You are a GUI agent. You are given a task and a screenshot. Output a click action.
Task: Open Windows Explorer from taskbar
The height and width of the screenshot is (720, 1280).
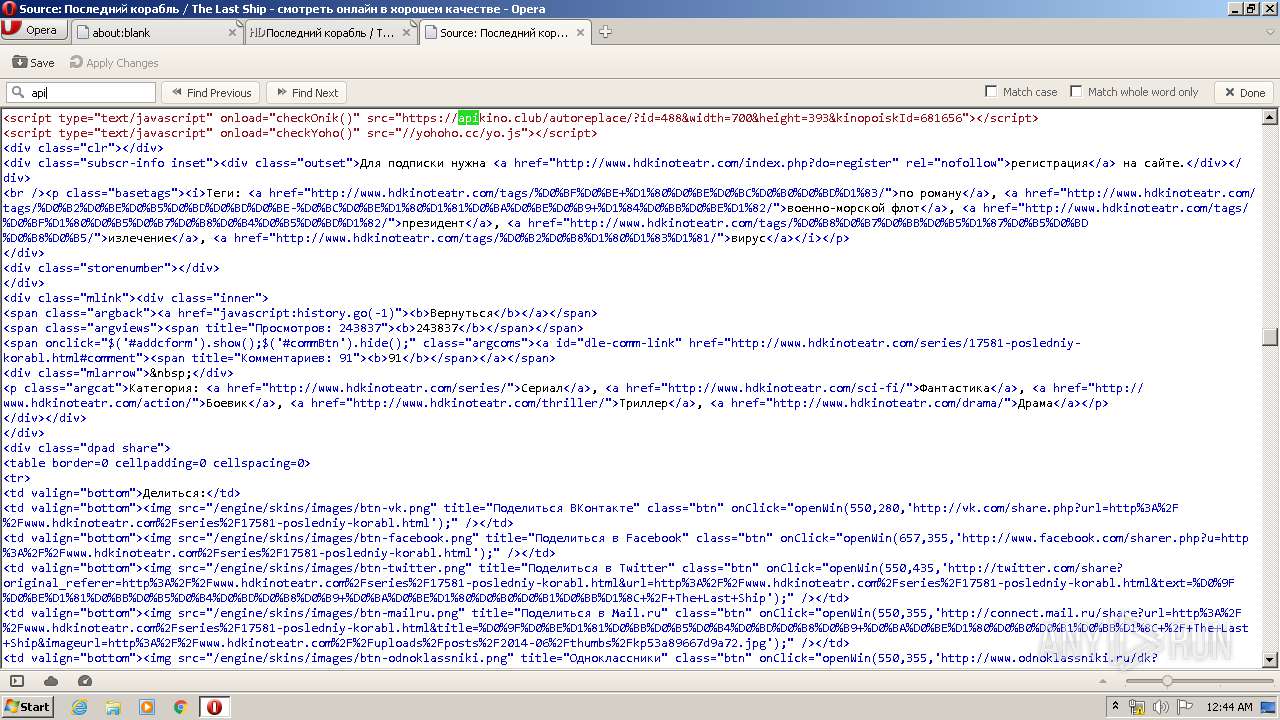tap(113, 707)
